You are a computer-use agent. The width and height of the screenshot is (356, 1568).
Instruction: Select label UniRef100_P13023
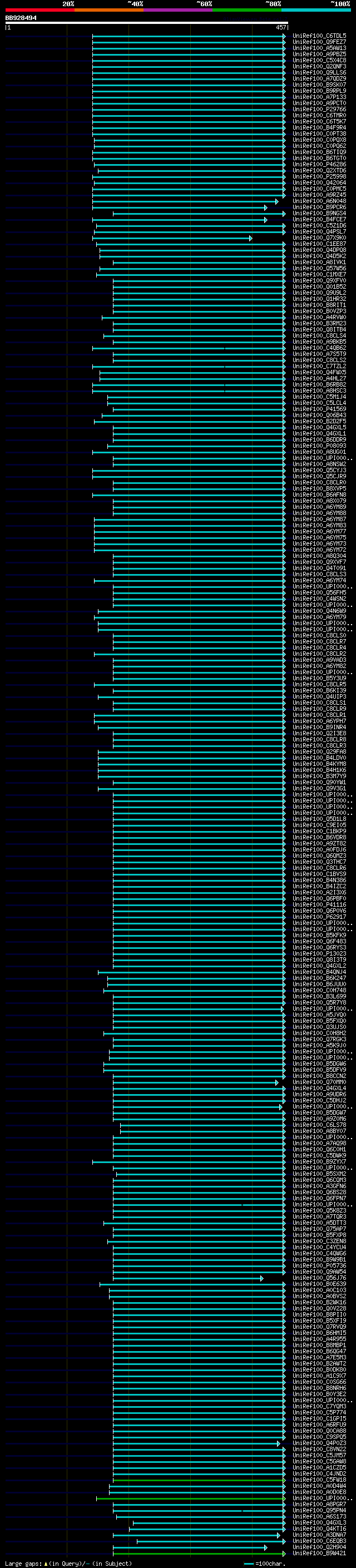[x=319, y=954]
